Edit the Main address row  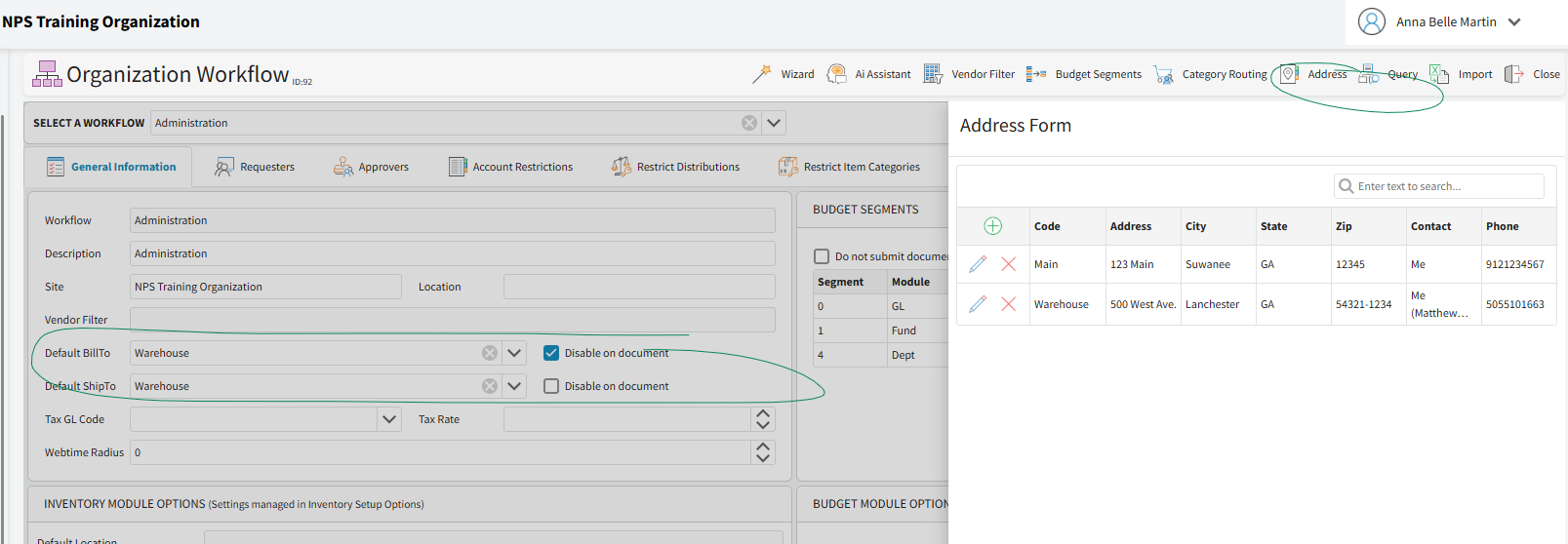point(978,264)
